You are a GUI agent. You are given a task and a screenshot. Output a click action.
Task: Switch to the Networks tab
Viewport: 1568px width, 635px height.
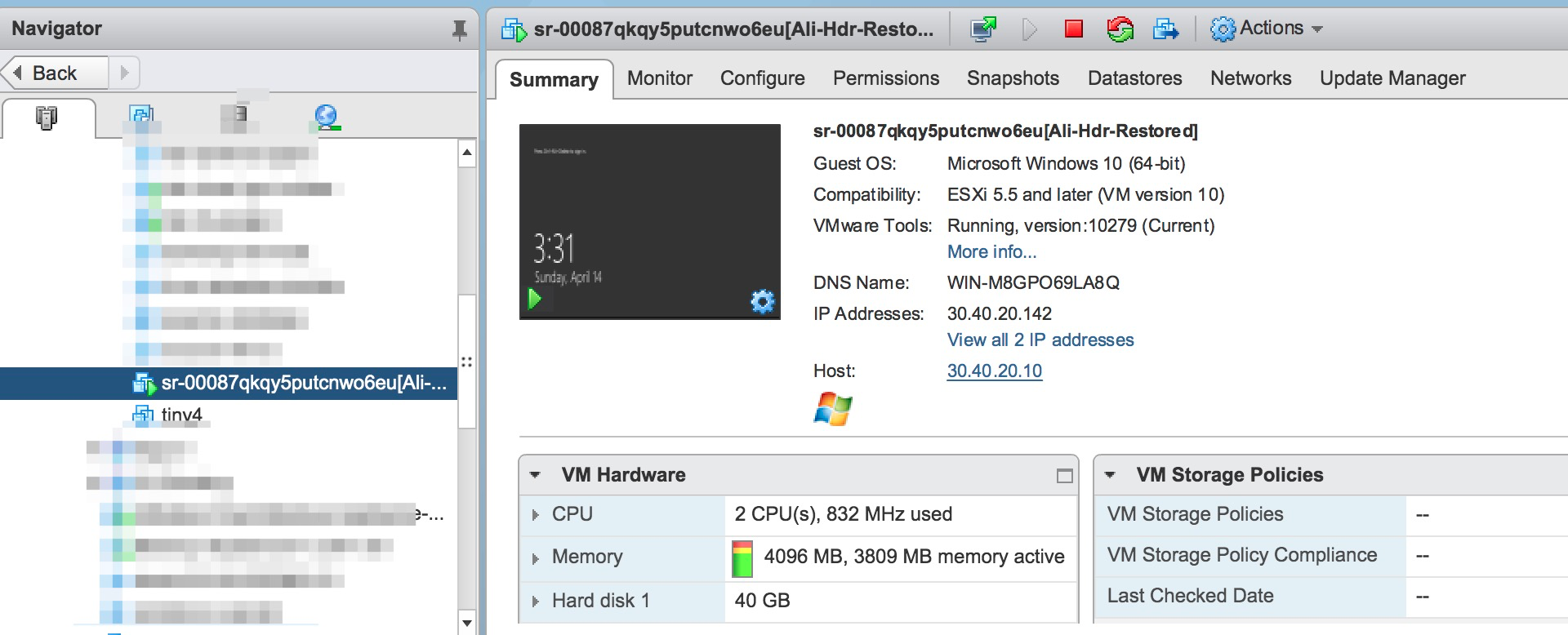point(1251,78)
